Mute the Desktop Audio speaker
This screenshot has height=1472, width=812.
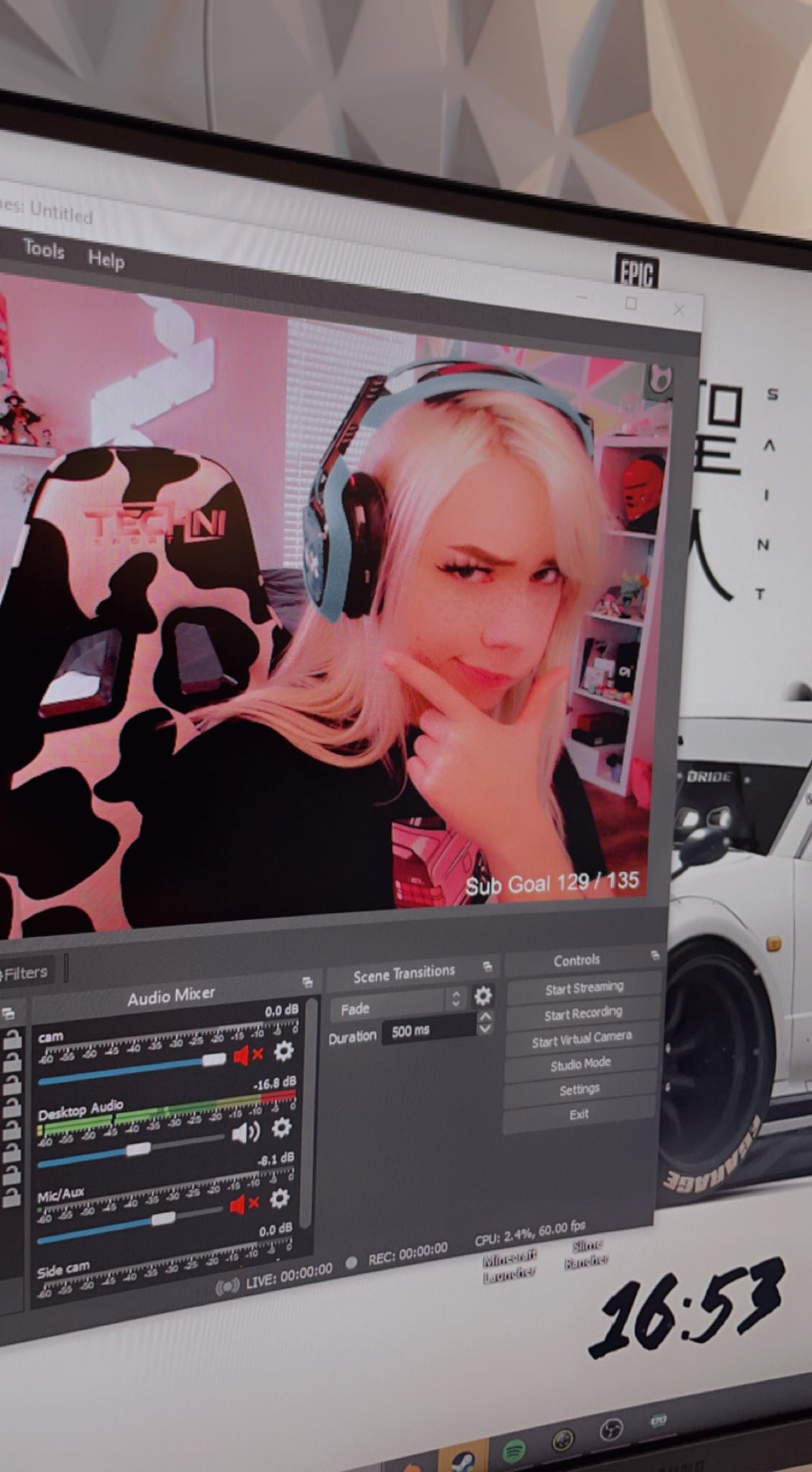tap(246, 1133)
